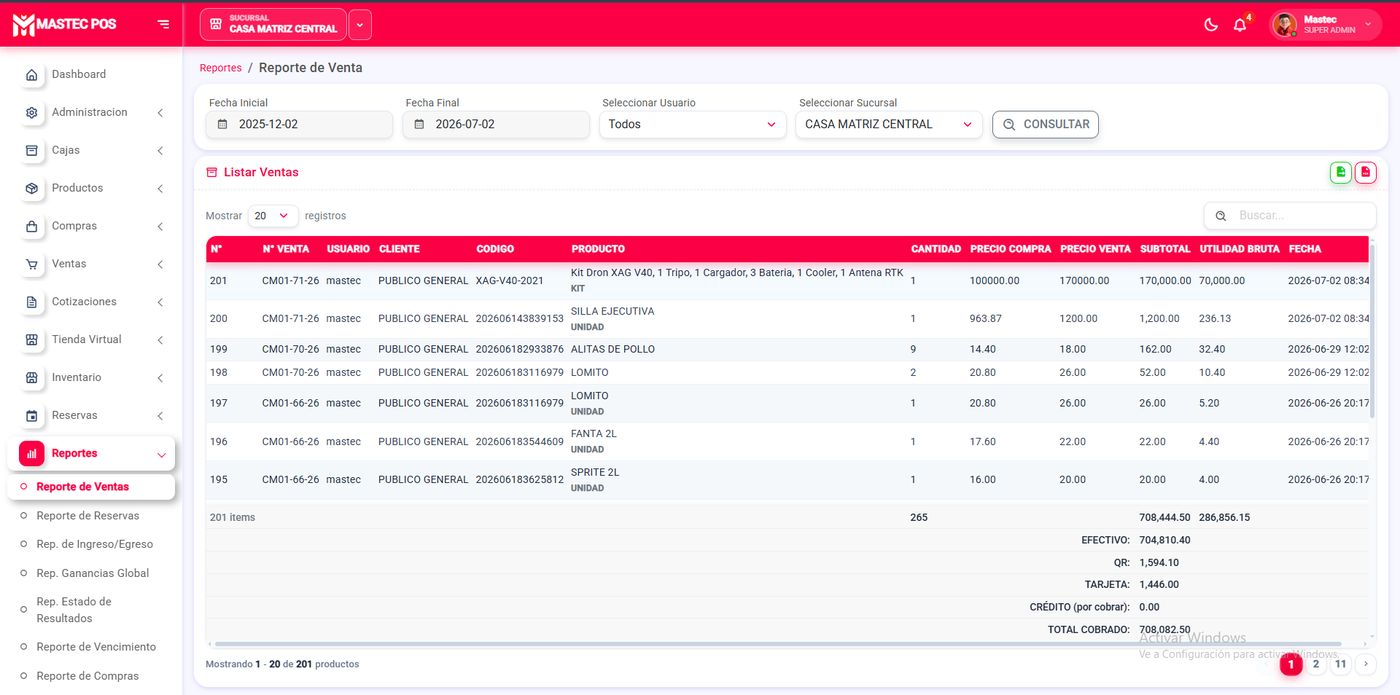Click the Reportes chart icon
Screen dimensions: 1400x695
pos(32,454)
